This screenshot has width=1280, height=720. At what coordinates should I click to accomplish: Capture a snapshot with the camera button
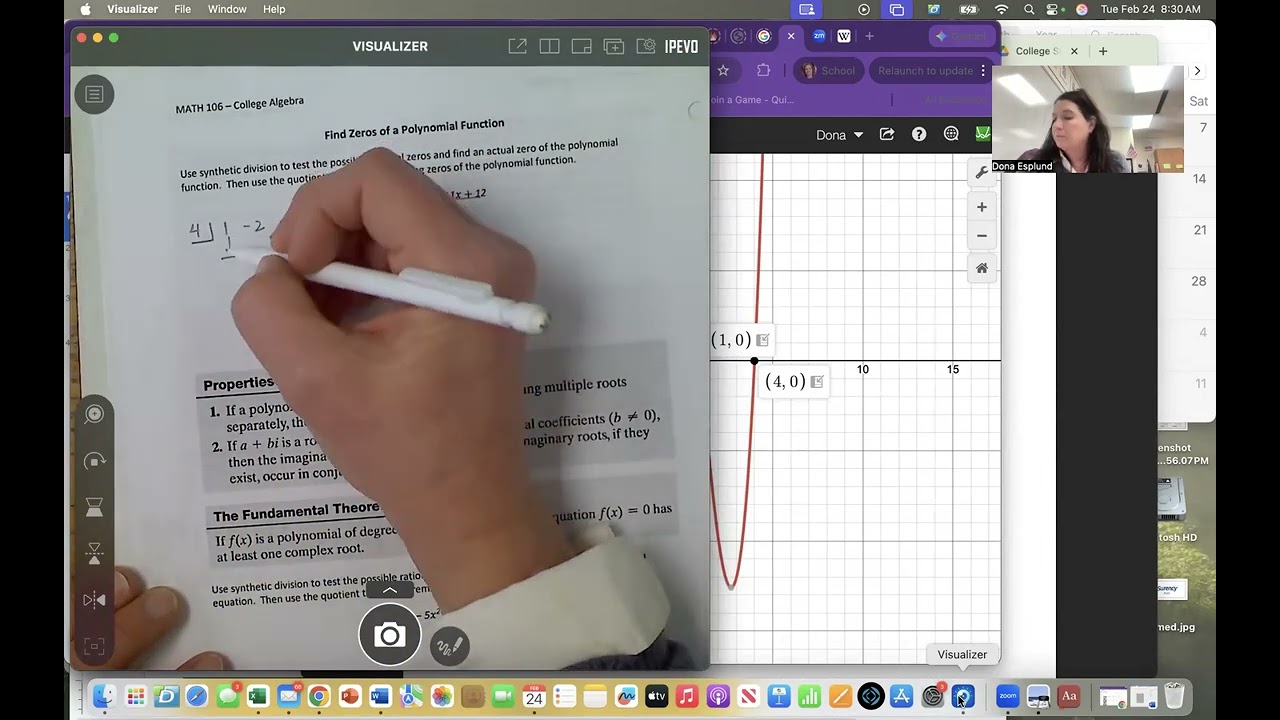point(389,635)
